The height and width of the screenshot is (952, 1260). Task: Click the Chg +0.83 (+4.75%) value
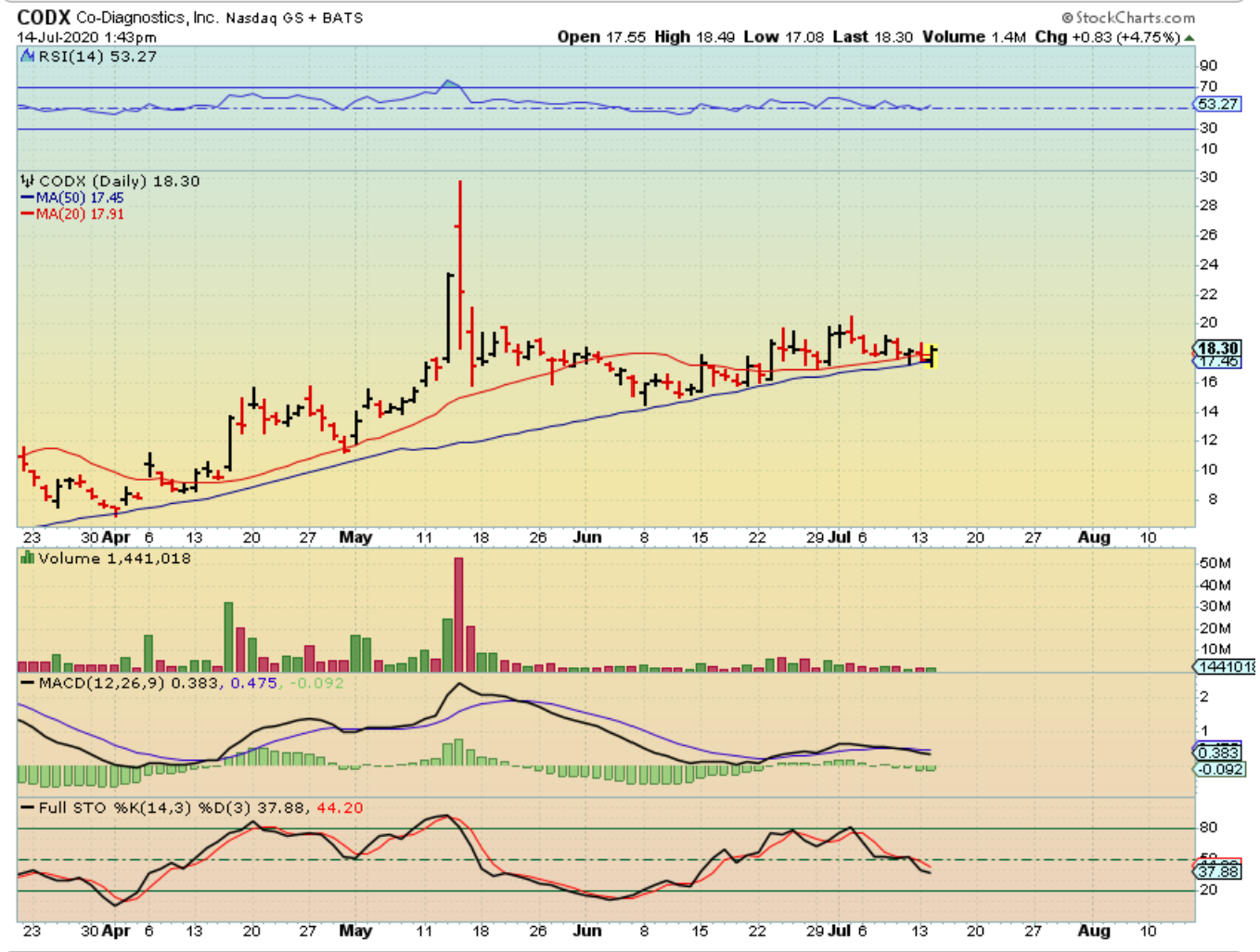(1108, 37)
